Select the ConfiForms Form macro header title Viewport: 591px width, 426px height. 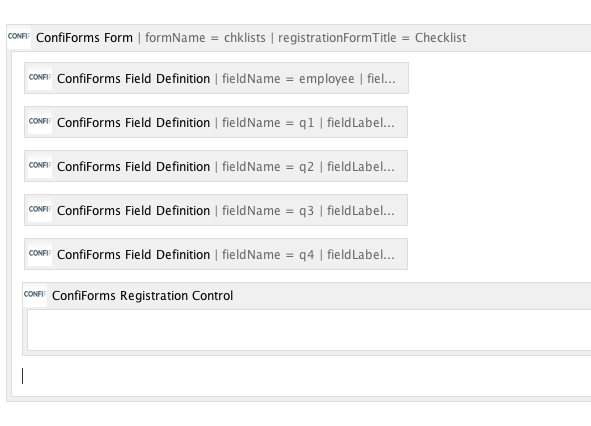[84, 38]
